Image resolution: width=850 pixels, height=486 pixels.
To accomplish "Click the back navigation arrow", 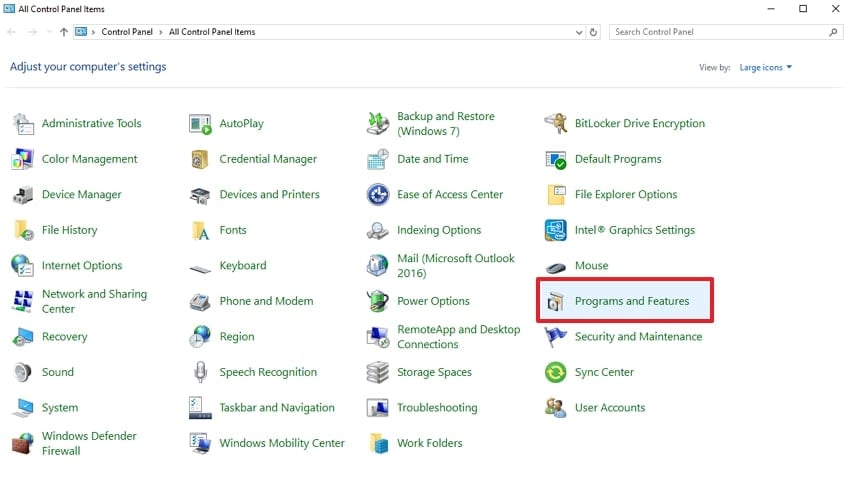I will tap(11, 33).
